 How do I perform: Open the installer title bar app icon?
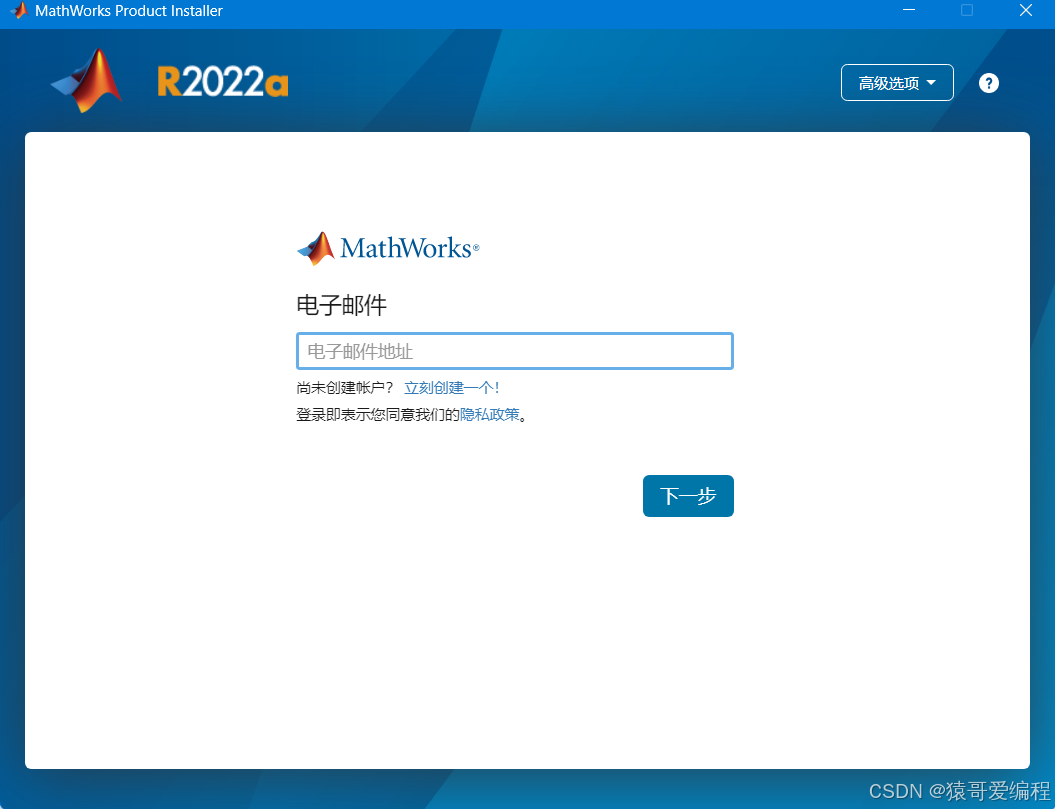coord(18,11)
